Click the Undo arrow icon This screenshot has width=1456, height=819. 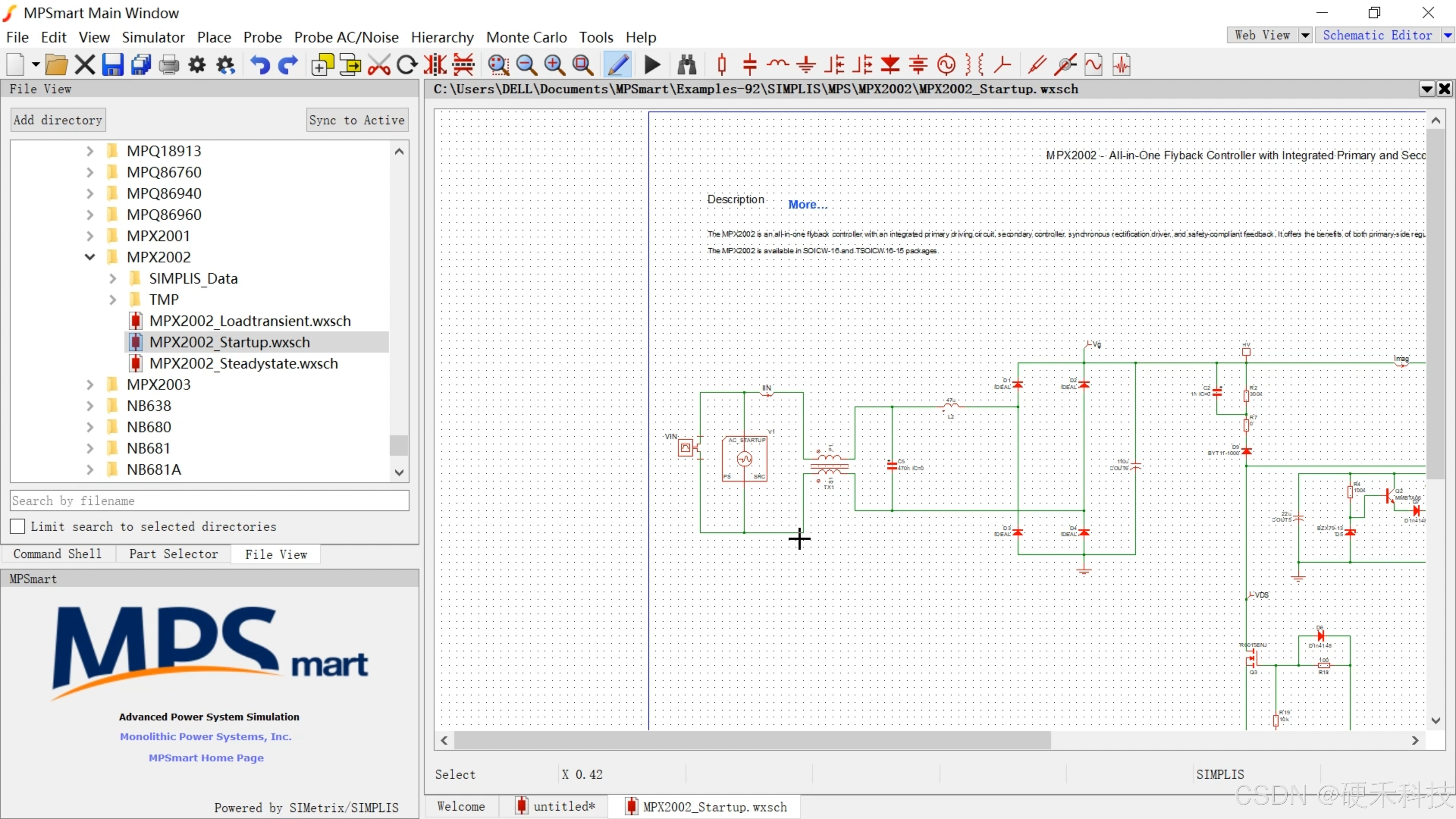[x=260, y=65]
